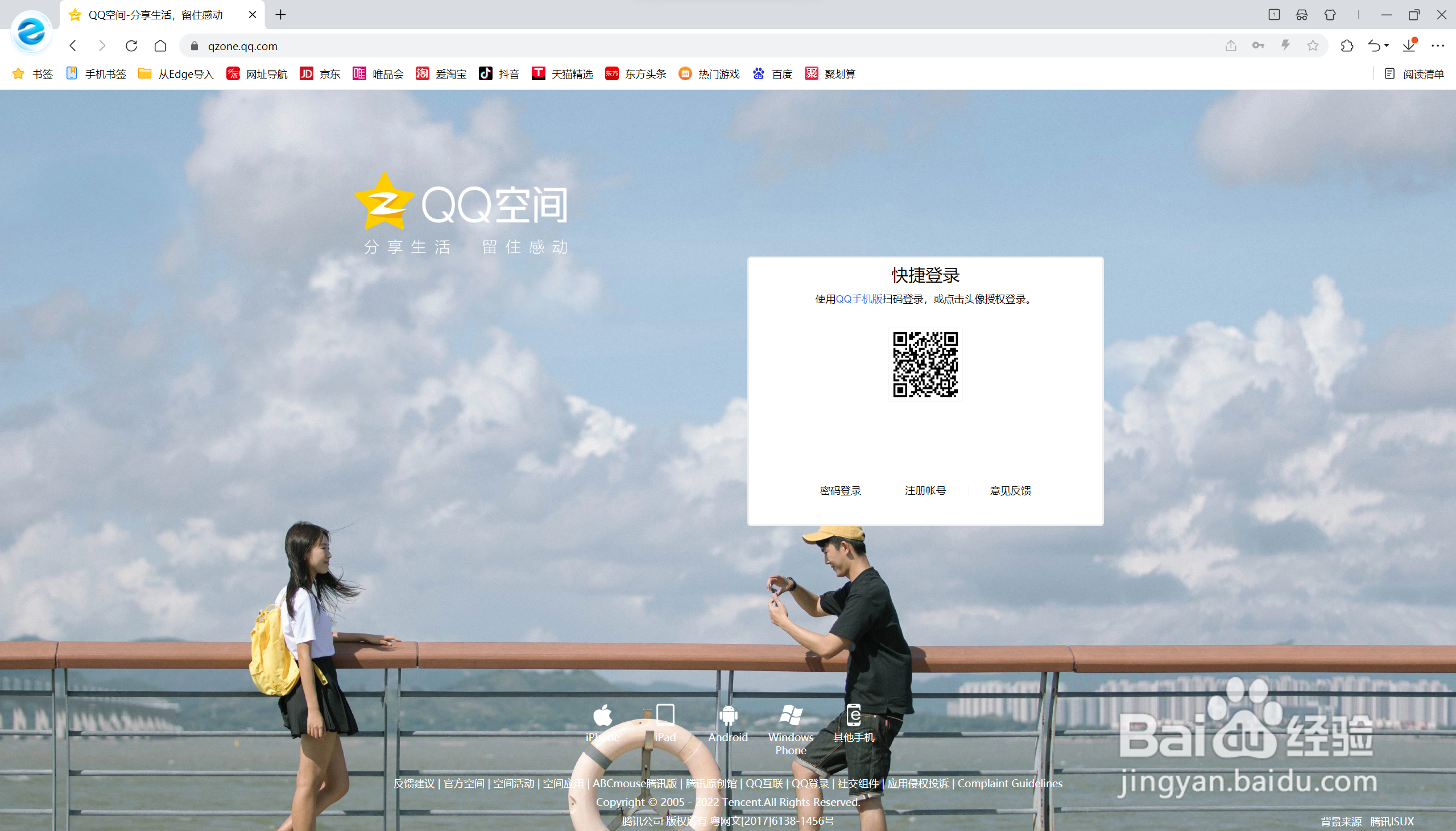Select the iPad download icon
Viewport: 1456px width, 831px height.
click(x=665, y=716)
